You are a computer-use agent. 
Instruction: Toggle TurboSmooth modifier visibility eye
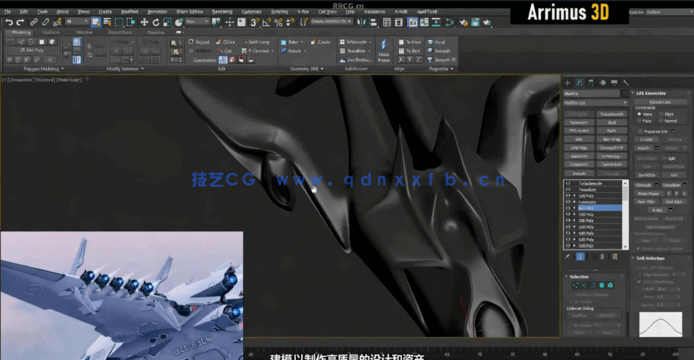(568, 183)
